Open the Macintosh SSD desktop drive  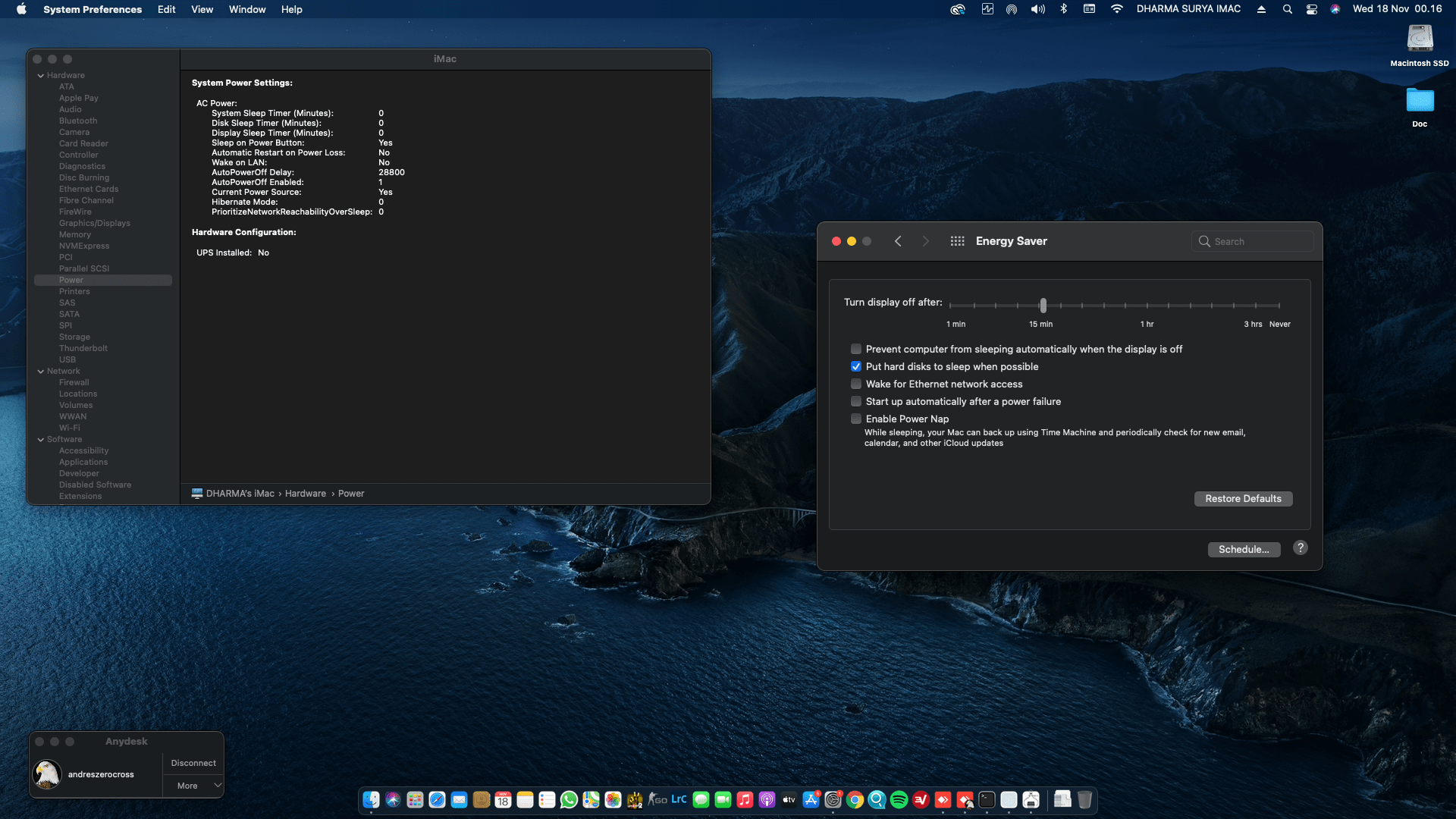point(1420,39)
